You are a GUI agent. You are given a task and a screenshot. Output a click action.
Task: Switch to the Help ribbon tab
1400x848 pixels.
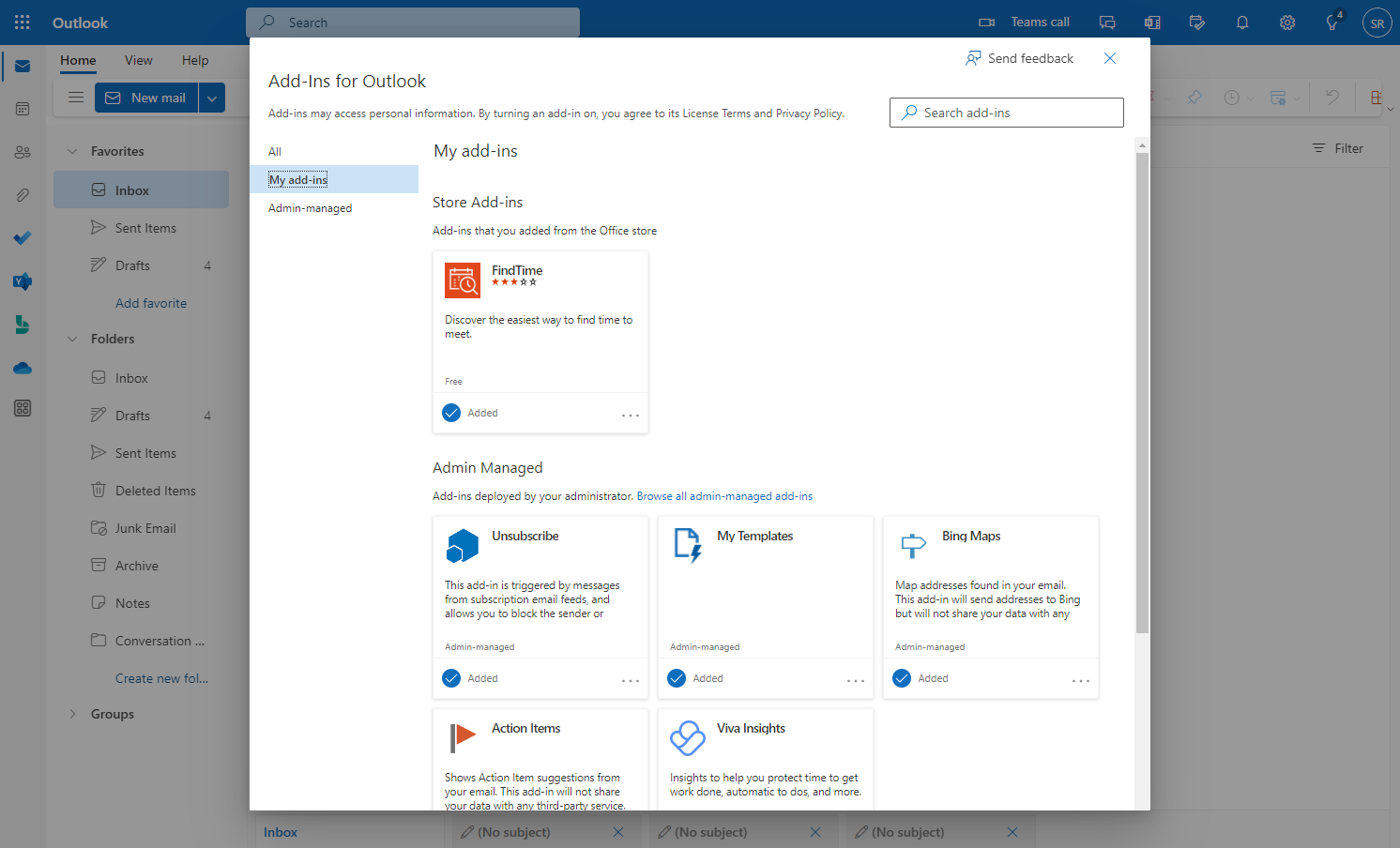[x=195, y=60]
